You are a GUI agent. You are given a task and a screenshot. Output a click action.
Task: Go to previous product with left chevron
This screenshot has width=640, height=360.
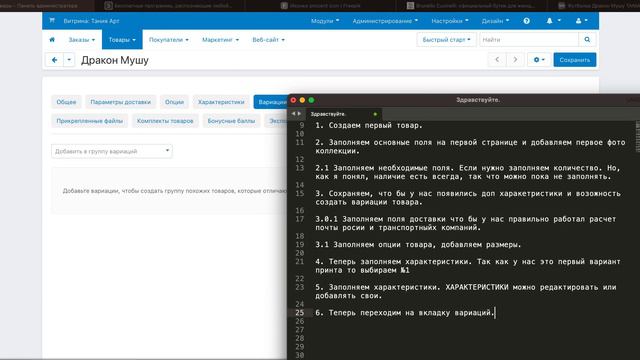pyautogui.click(x=497, y=60)
